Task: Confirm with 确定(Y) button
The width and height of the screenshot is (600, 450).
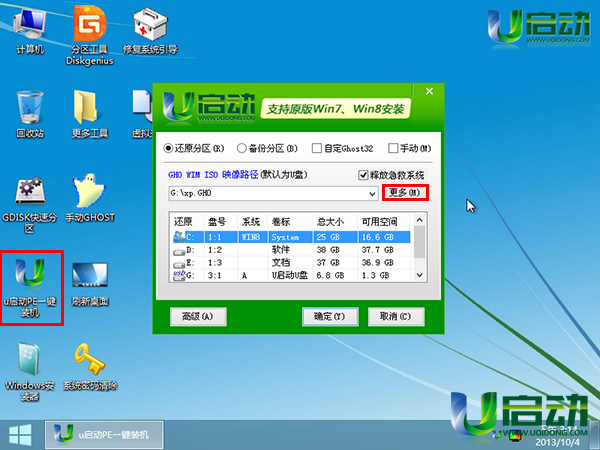Action: coord(330,317)
